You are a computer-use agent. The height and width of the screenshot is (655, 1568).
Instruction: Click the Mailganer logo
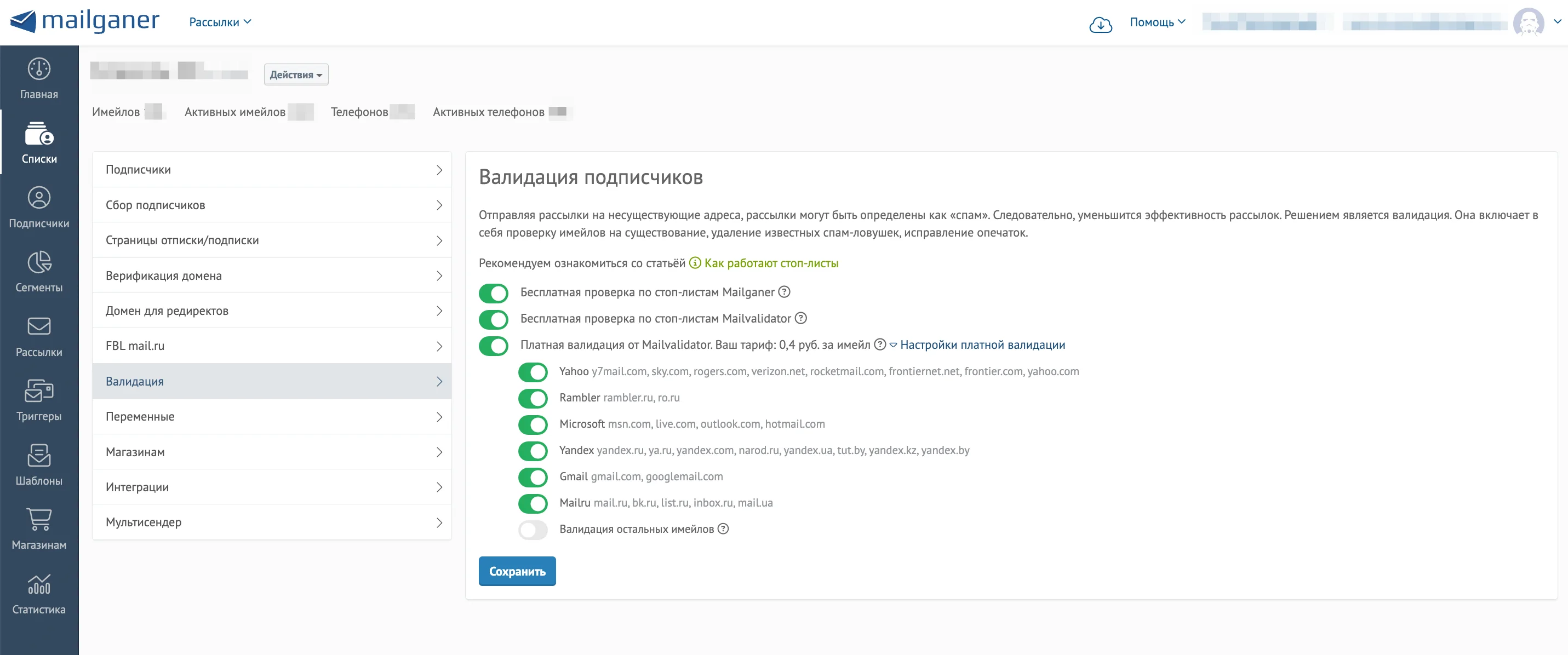(x=85, y=21)
